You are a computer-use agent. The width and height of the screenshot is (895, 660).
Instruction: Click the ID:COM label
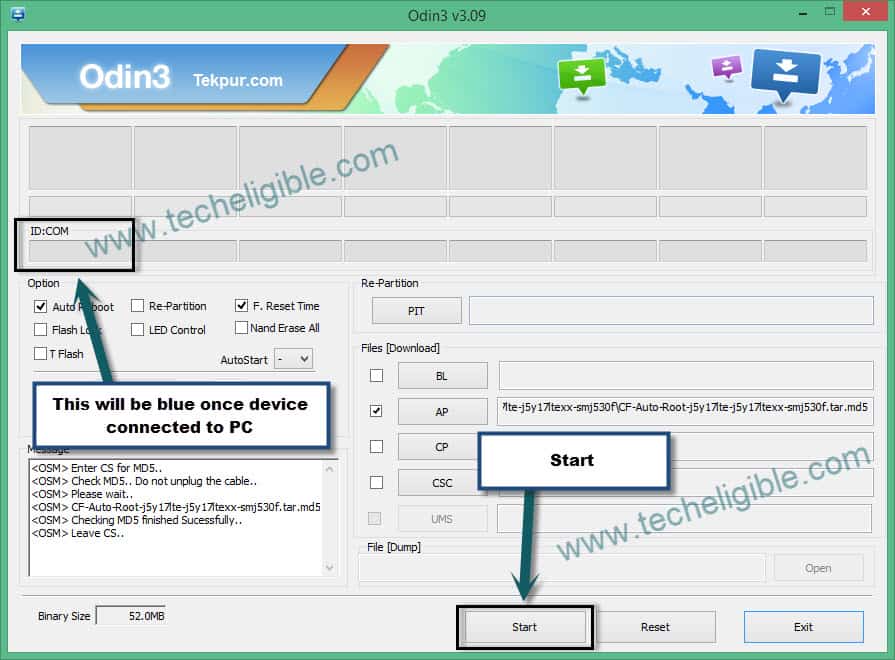point(50,231)
